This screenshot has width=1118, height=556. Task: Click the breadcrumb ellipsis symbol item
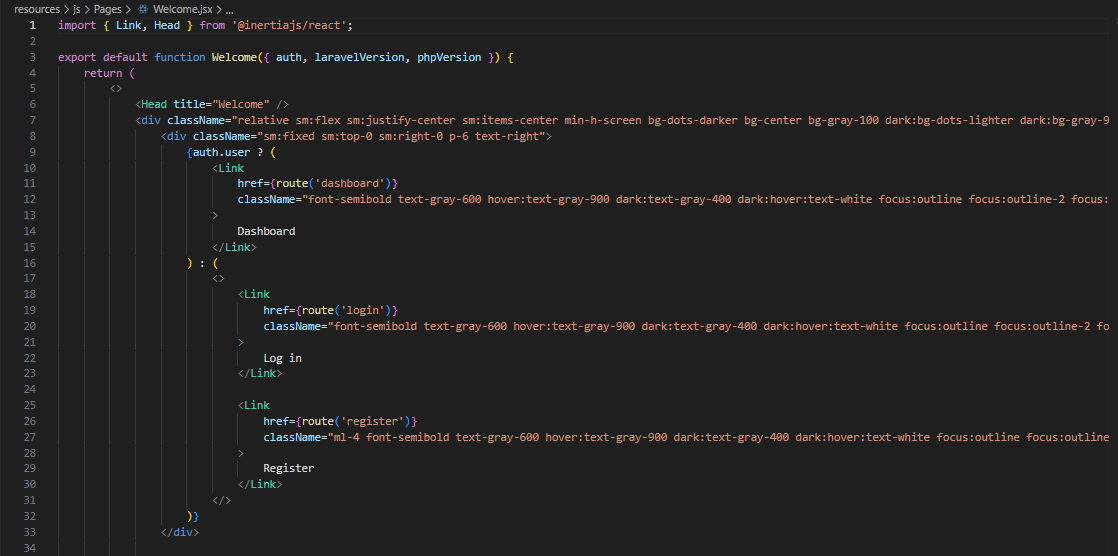[x=230, y=9]
